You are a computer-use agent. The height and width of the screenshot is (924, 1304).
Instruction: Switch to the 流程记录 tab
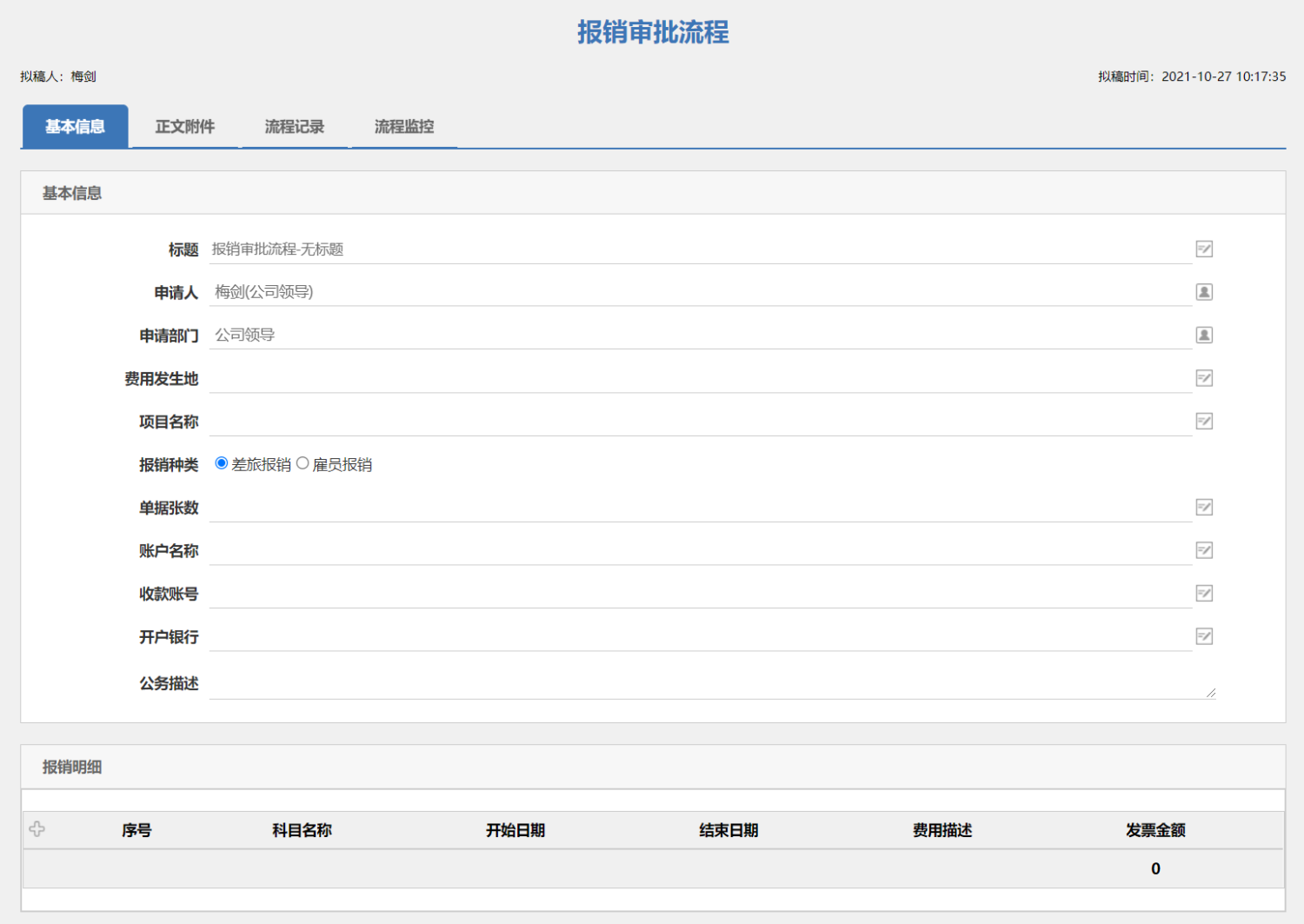(x=295, y=126)
